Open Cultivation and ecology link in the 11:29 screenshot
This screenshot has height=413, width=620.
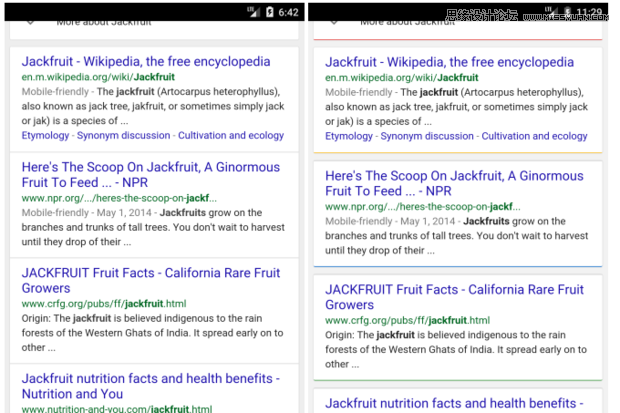tap(534, 136)
